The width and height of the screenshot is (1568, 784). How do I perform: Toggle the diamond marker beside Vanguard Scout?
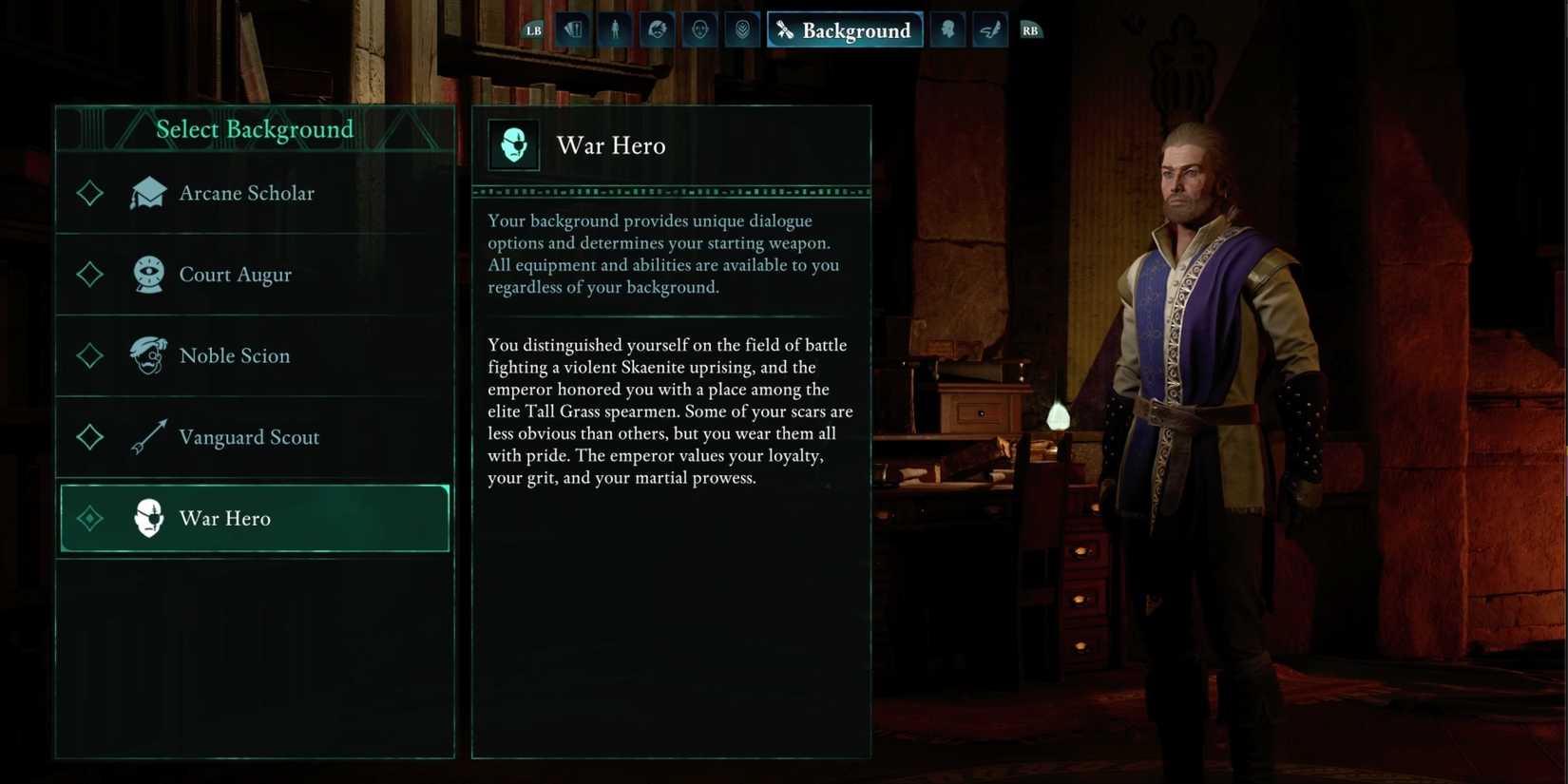[x=90, y=437]
